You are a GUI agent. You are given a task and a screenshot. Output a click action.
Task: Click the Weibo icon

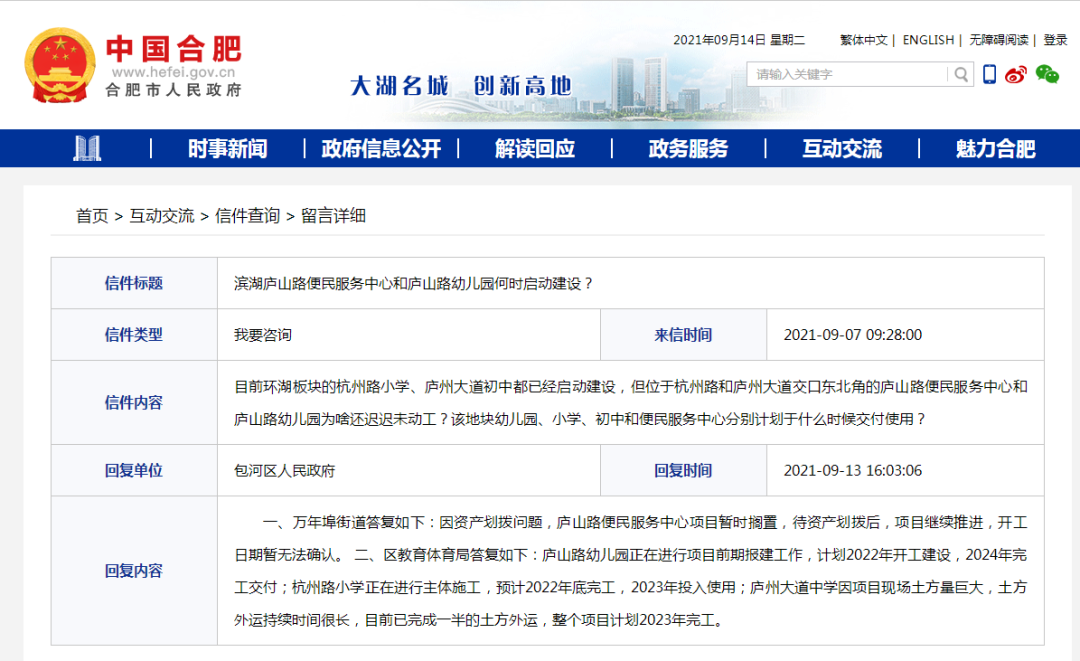point(1015,74)
